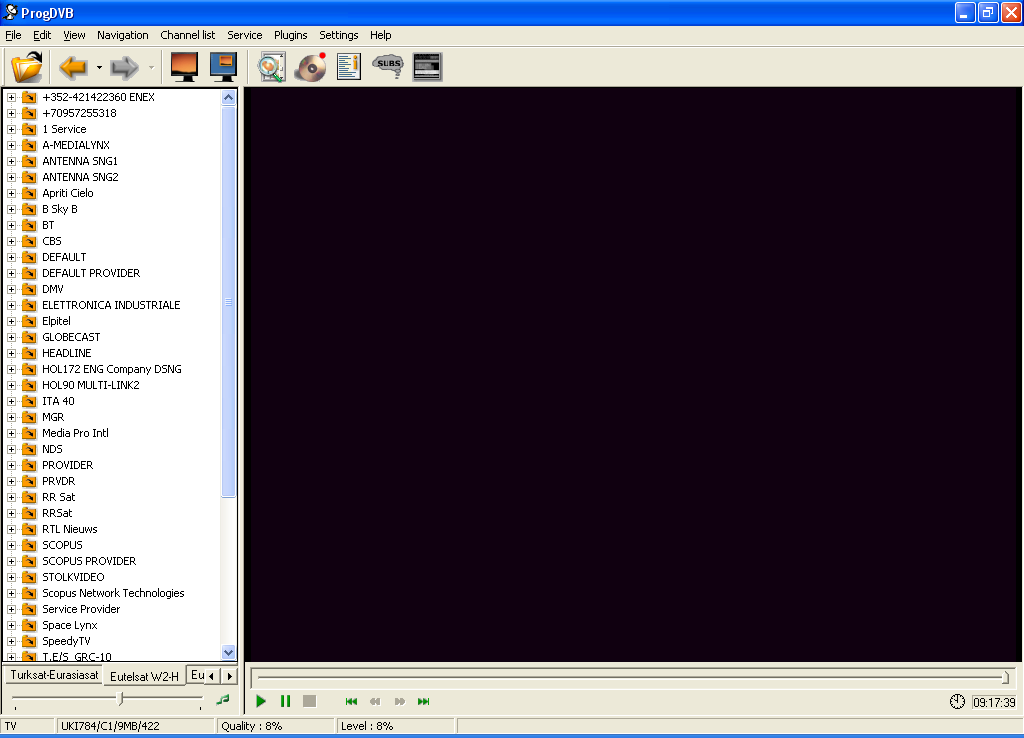Open the teletext icon in toolbar
This screenshot has width=1024, height=738.
click(427, 67)
